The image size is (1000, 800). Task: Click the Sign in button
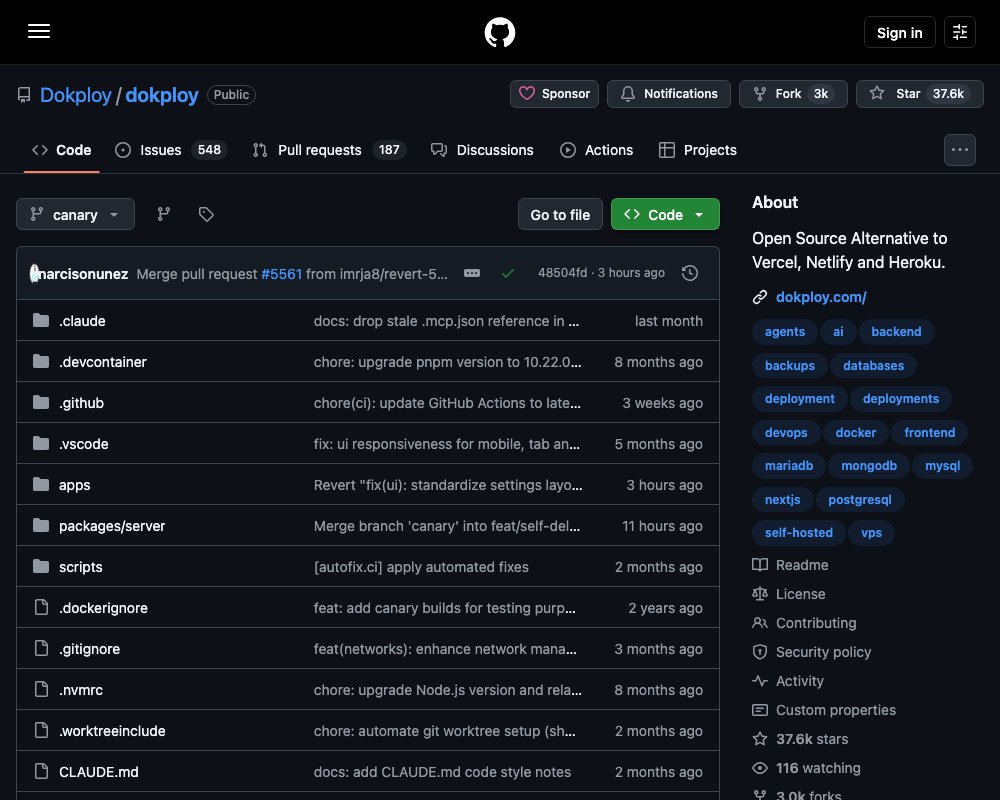click(899, 32)
